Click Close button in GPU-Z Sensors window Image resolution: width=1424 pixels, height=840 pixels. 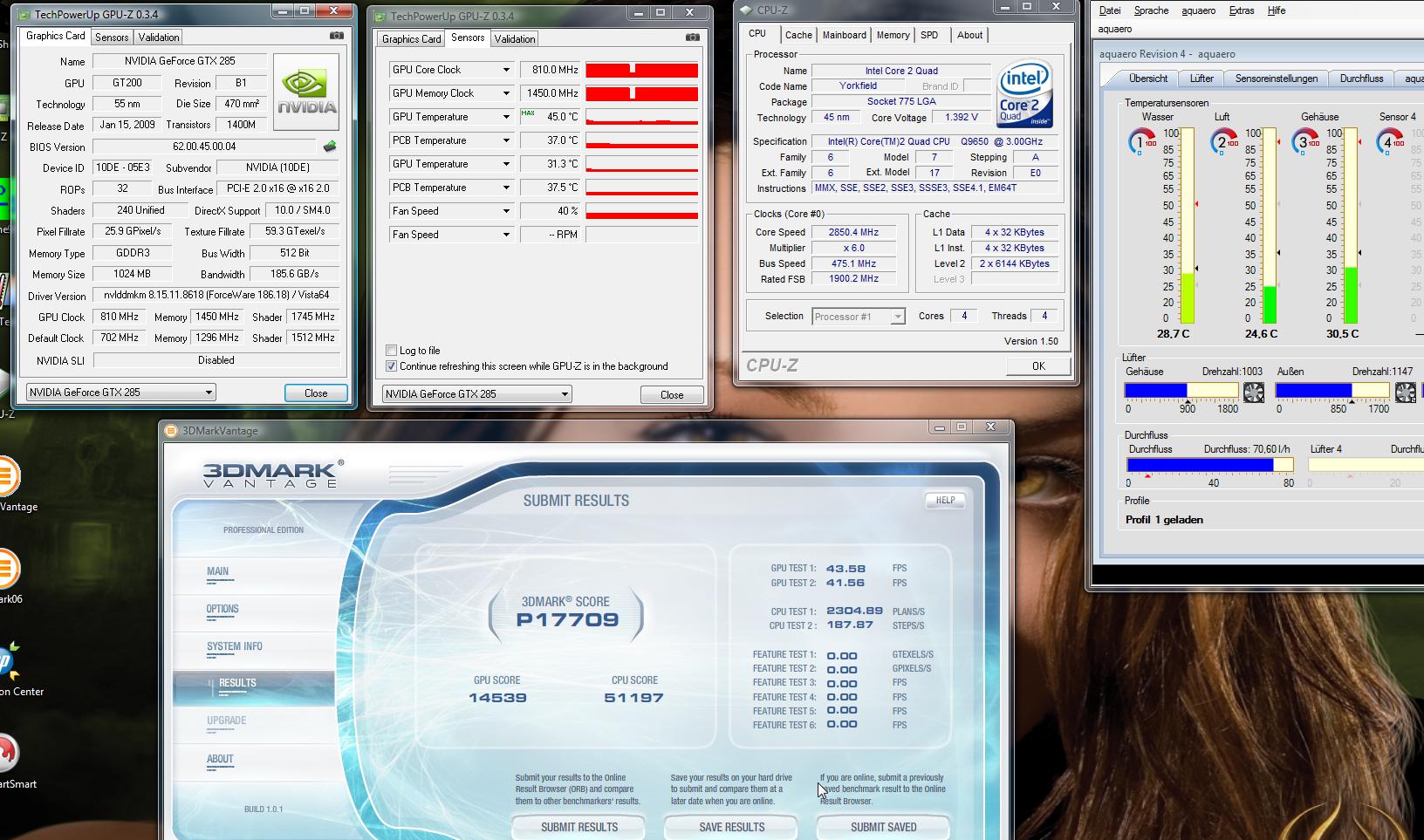tap(672, 395)
